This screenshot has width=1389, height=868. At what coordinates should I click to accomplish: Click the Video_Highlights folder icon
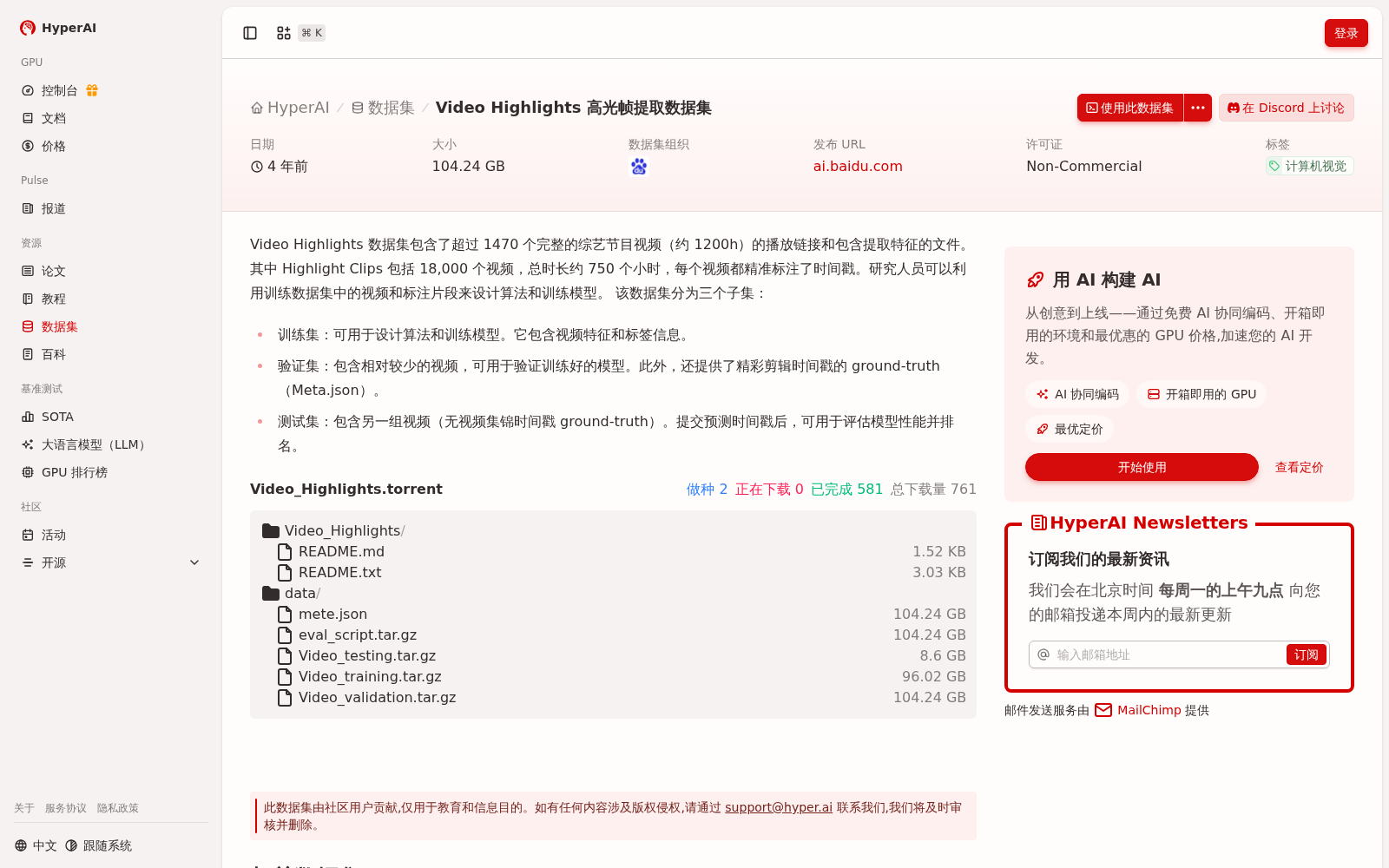coord(271,530)
